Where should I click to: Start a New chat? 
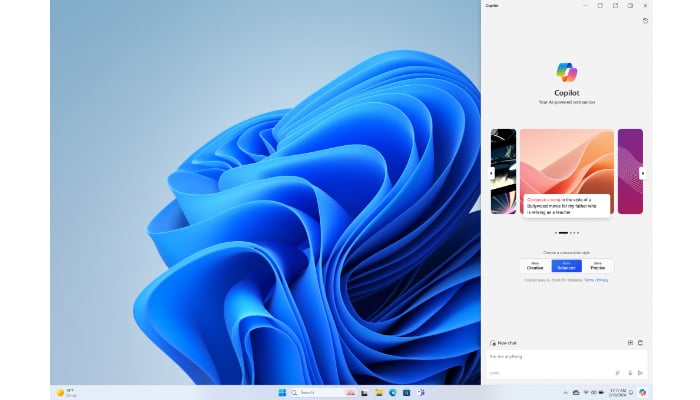coord(503,343)
